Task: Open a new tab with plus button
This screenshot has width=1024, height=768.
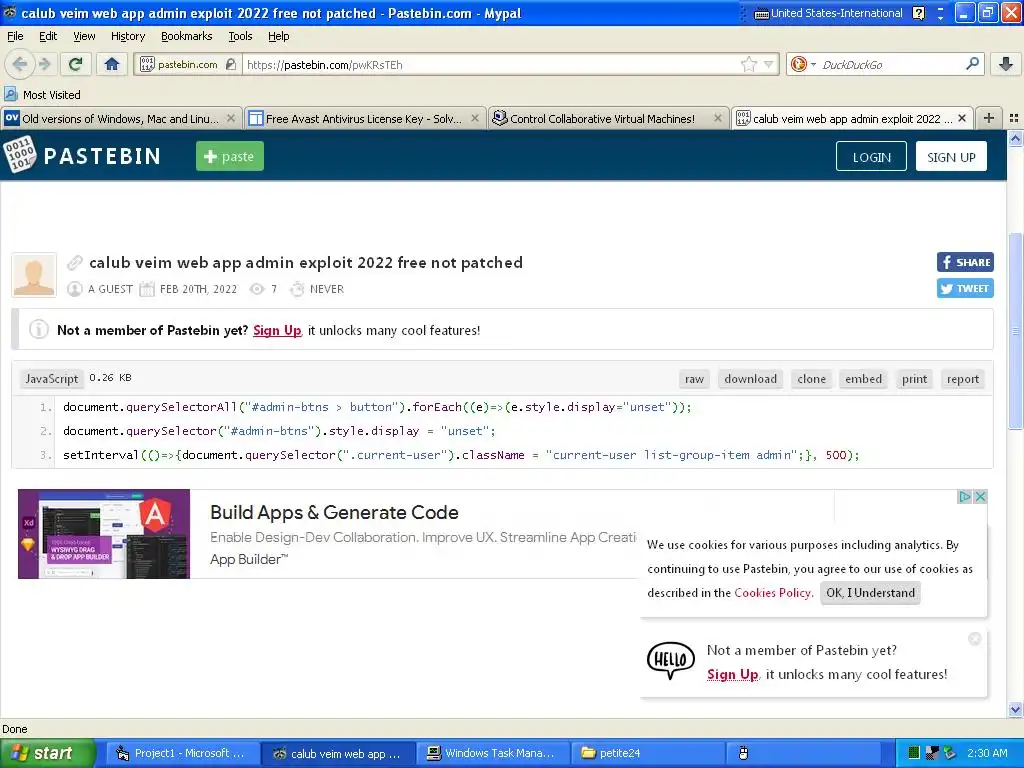Action: (989, 118)
